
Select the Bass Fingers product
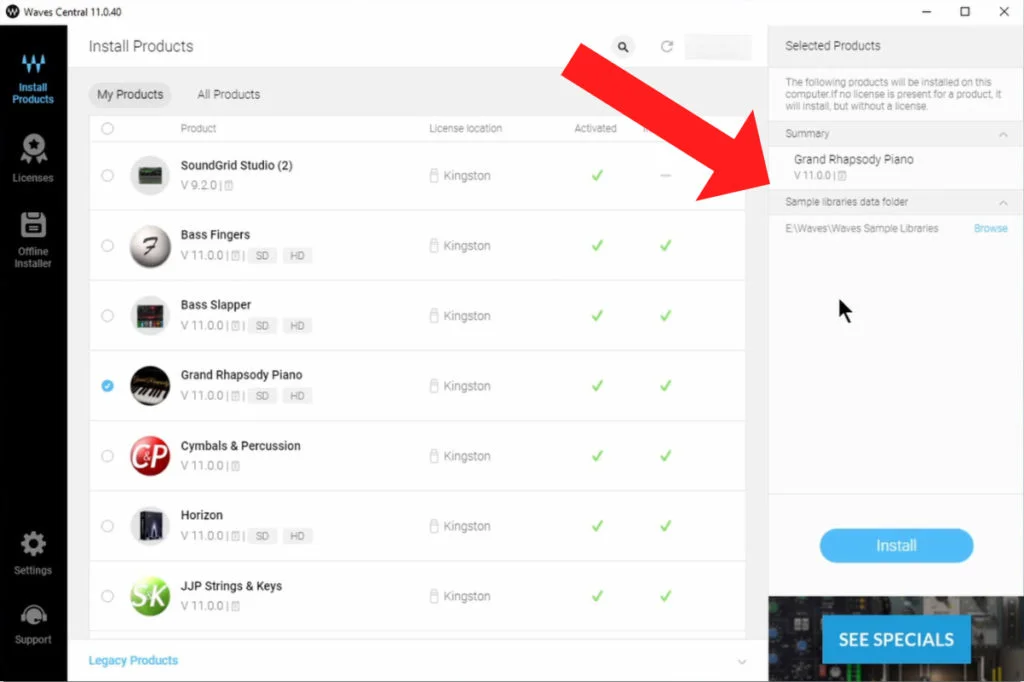[x=107, y=246]
